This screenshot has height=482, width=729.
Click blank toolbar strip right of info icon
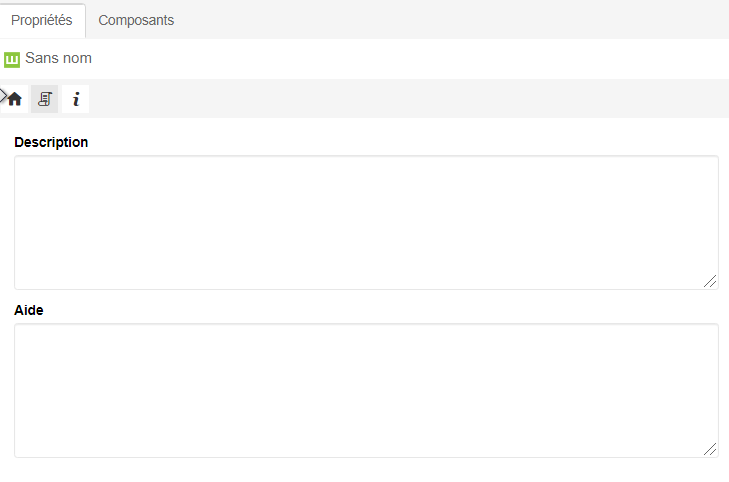(400, 99)
